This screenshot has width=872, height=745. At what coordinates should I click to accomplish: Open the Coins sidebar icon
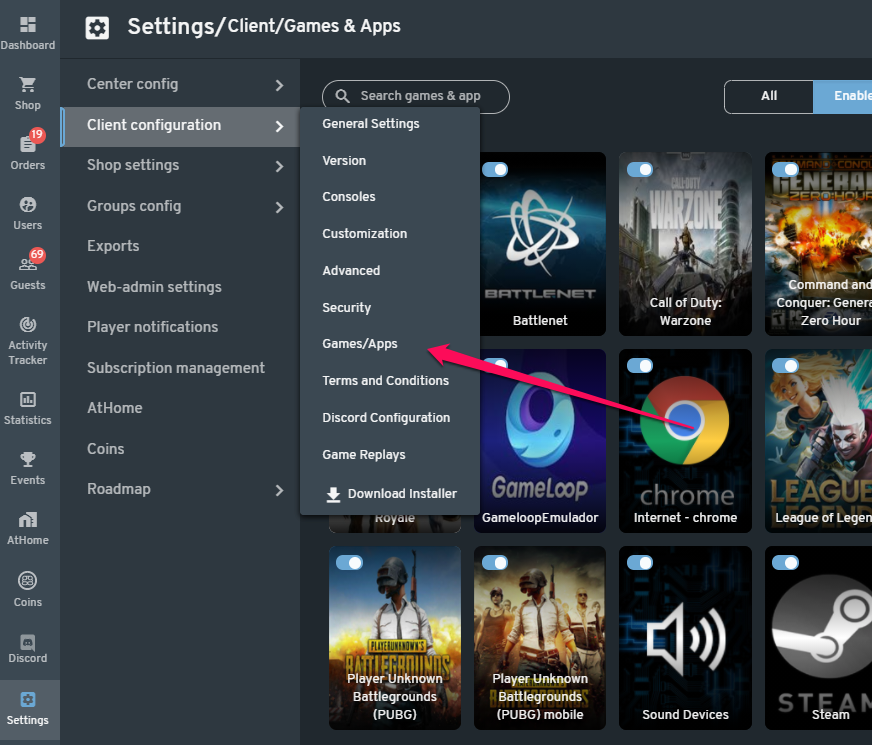pyautogui.click(x=28, y=581)
